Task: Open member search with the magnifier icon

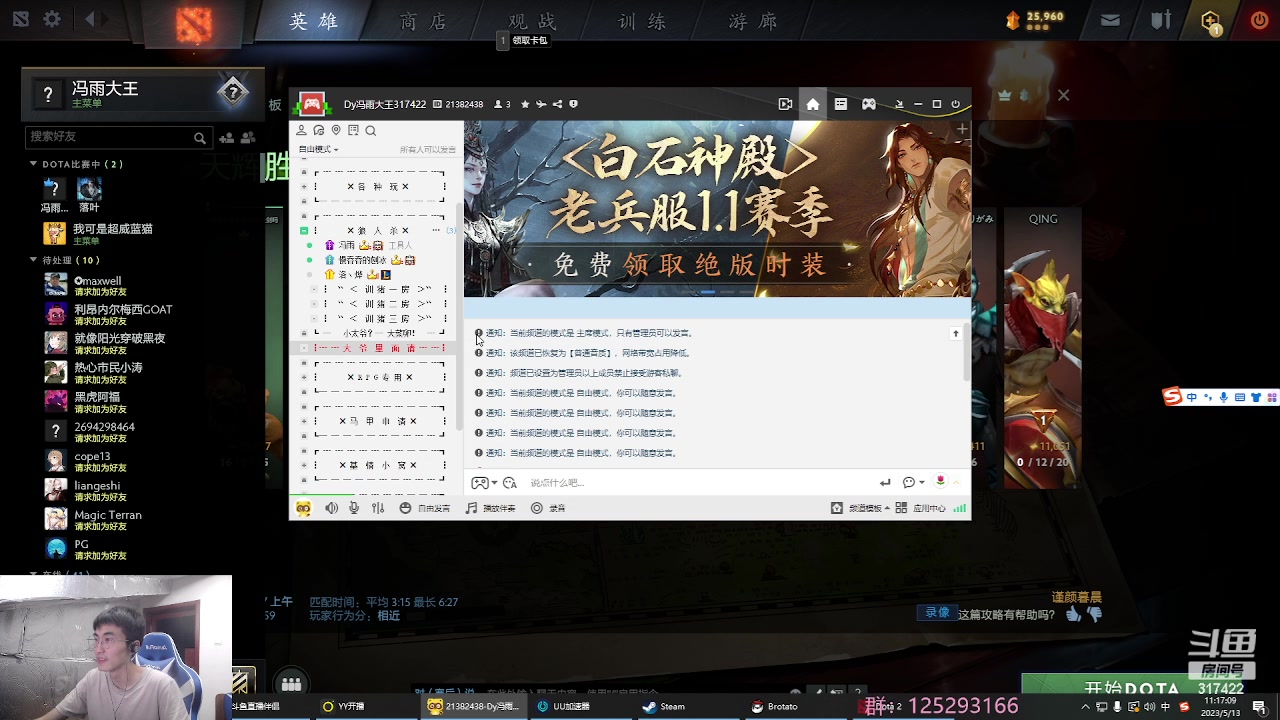Action: tap(370, 129)
